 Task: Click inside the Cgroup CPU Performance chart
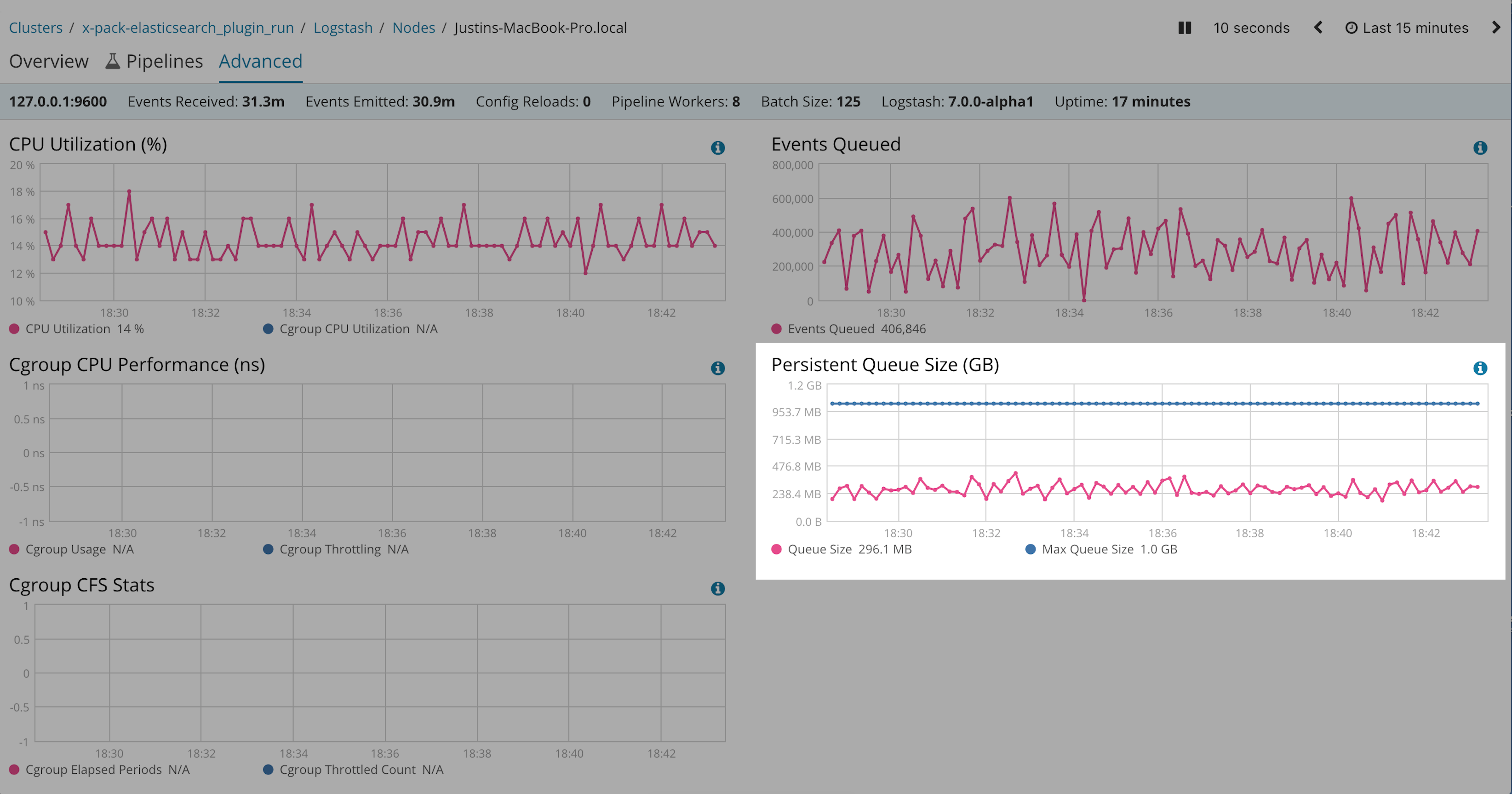(387, 453)
